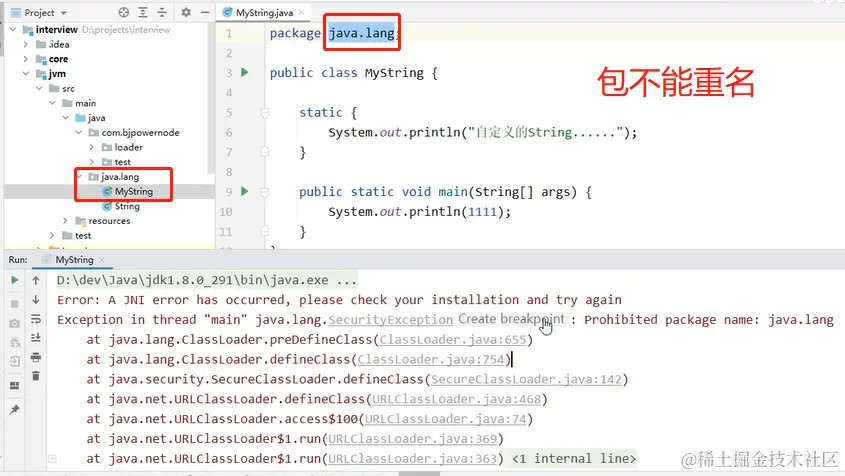Click line 6 println statement in editor
Screen dimensions: 845x476
coord(482,133)
